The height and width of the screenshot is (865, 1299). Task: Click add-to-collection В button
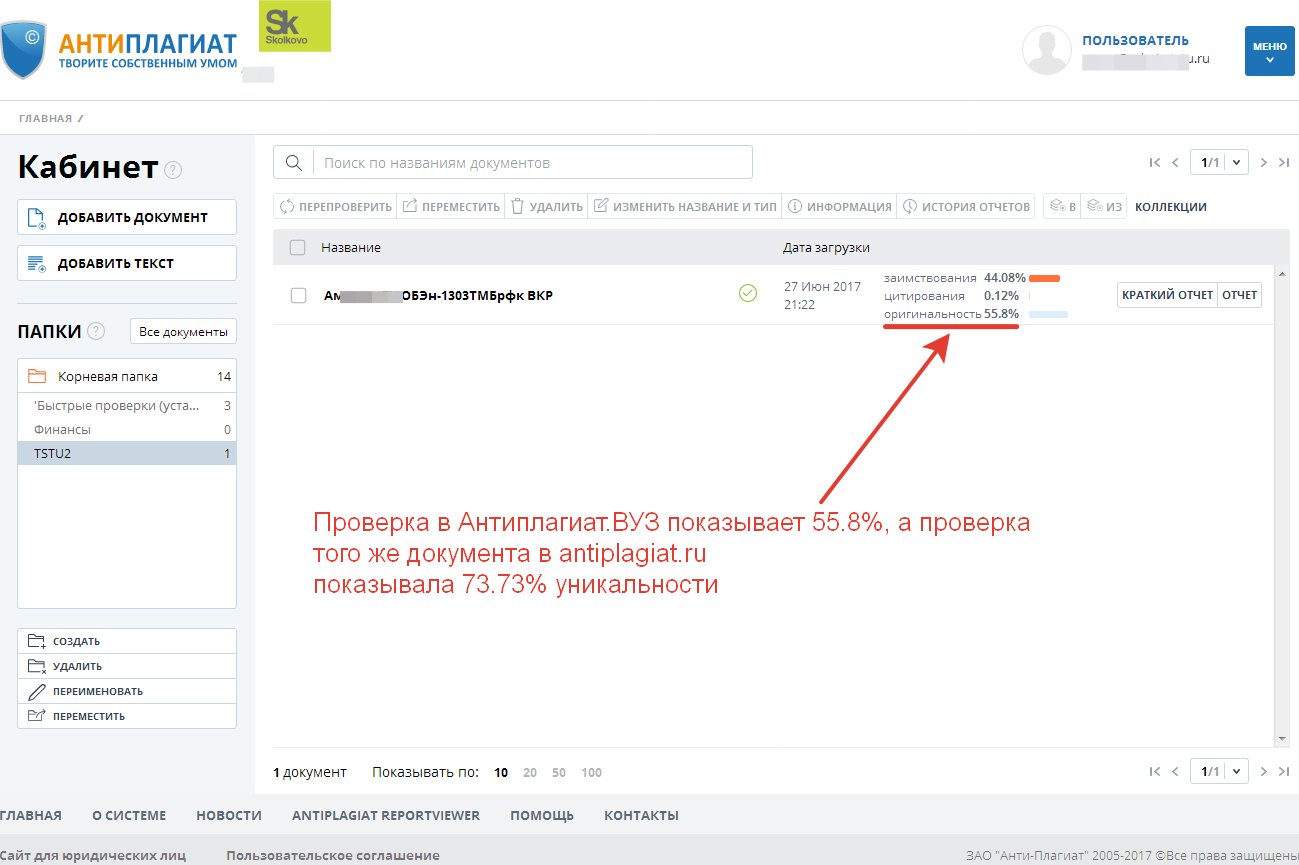pyautogui.click(x=1062, y=206)
